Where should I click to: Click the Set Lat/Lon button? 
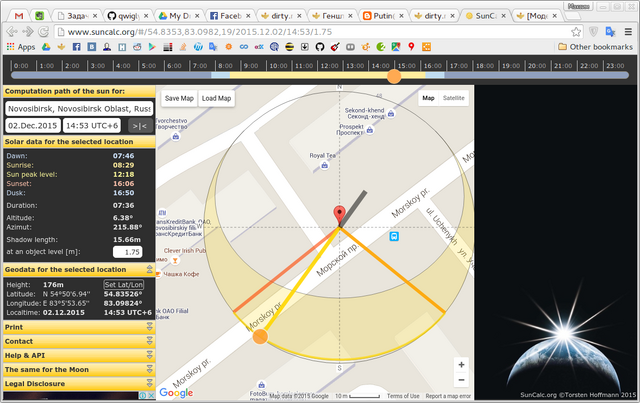(124, 285)
